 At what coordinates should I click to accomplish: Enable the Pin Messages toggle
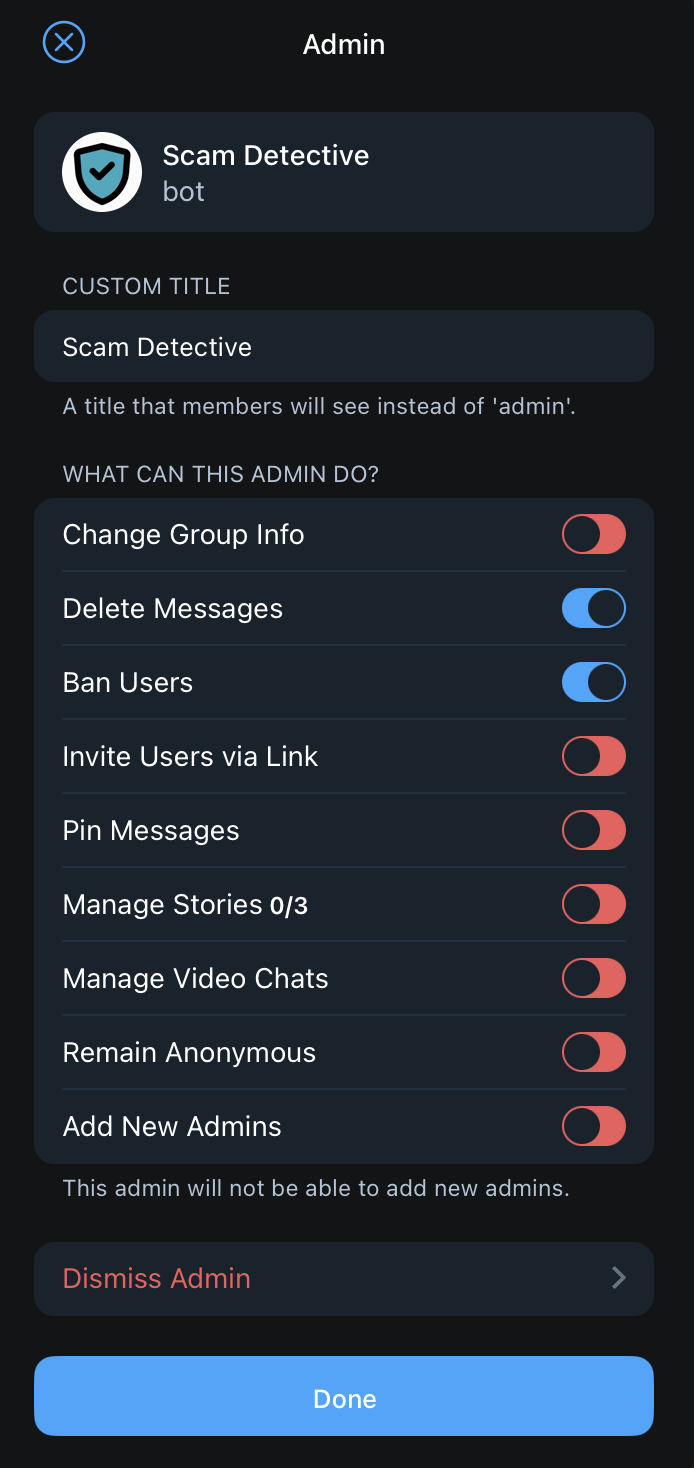coord(593,830)
